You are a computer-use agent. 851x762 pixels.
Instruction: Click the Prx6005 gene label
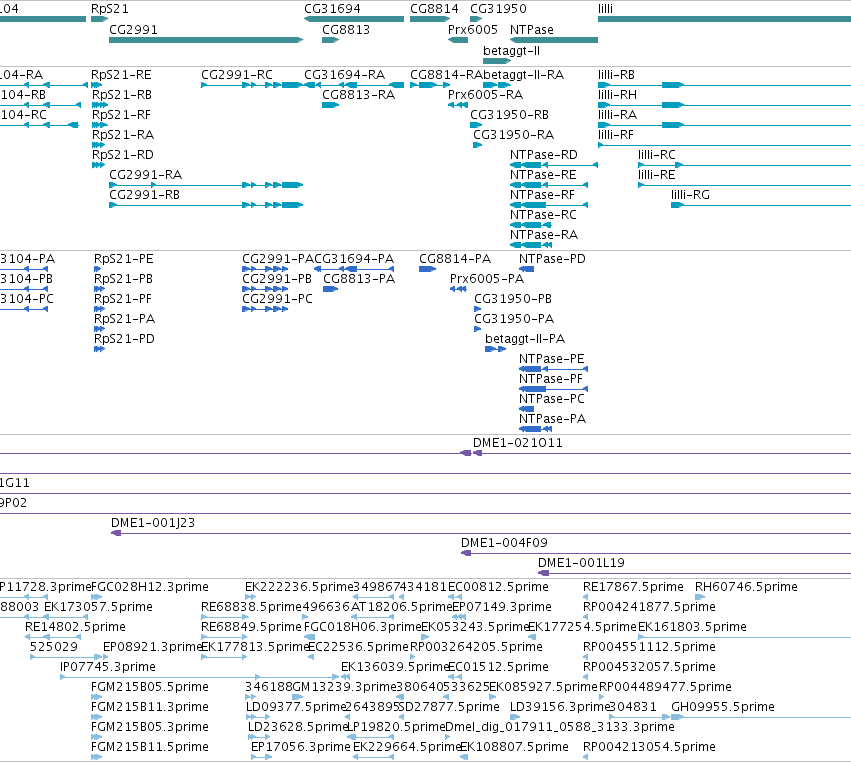[473, 29]
